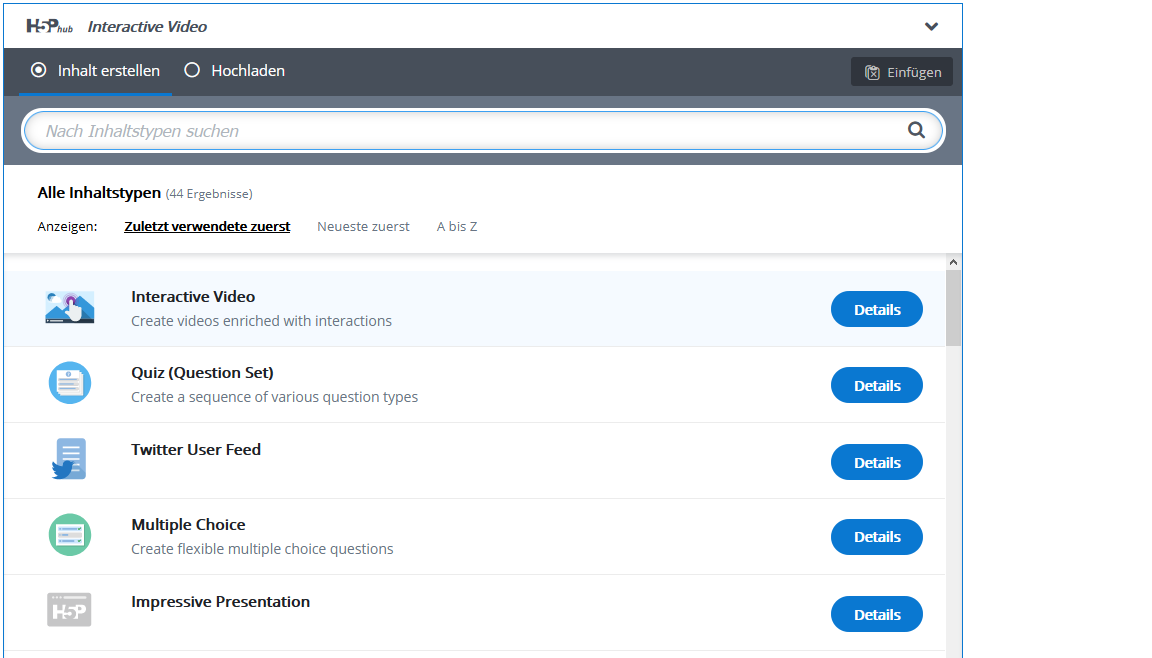Sort content types A bis Z
The height and width of the screenshot is (658, 1152).
coord(457,226)
